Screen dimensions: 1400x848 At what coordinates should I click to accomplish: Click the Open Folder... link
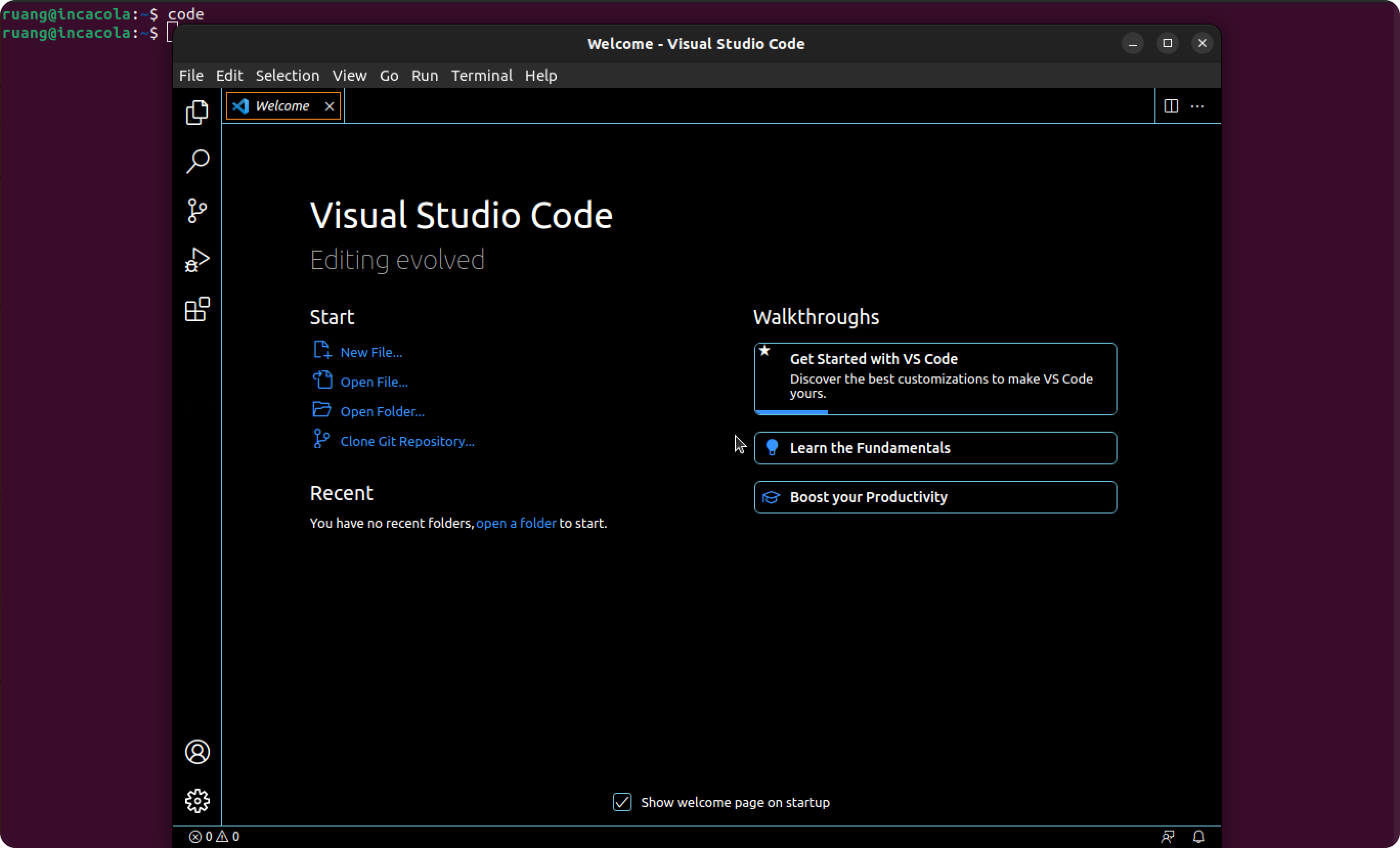[382, 411]
